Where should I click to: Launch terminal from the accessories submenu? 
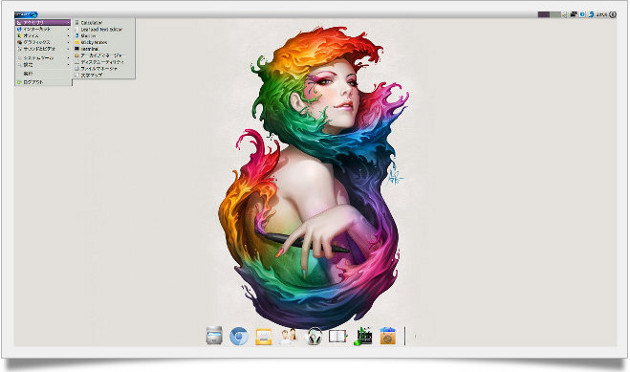(104, 49)
